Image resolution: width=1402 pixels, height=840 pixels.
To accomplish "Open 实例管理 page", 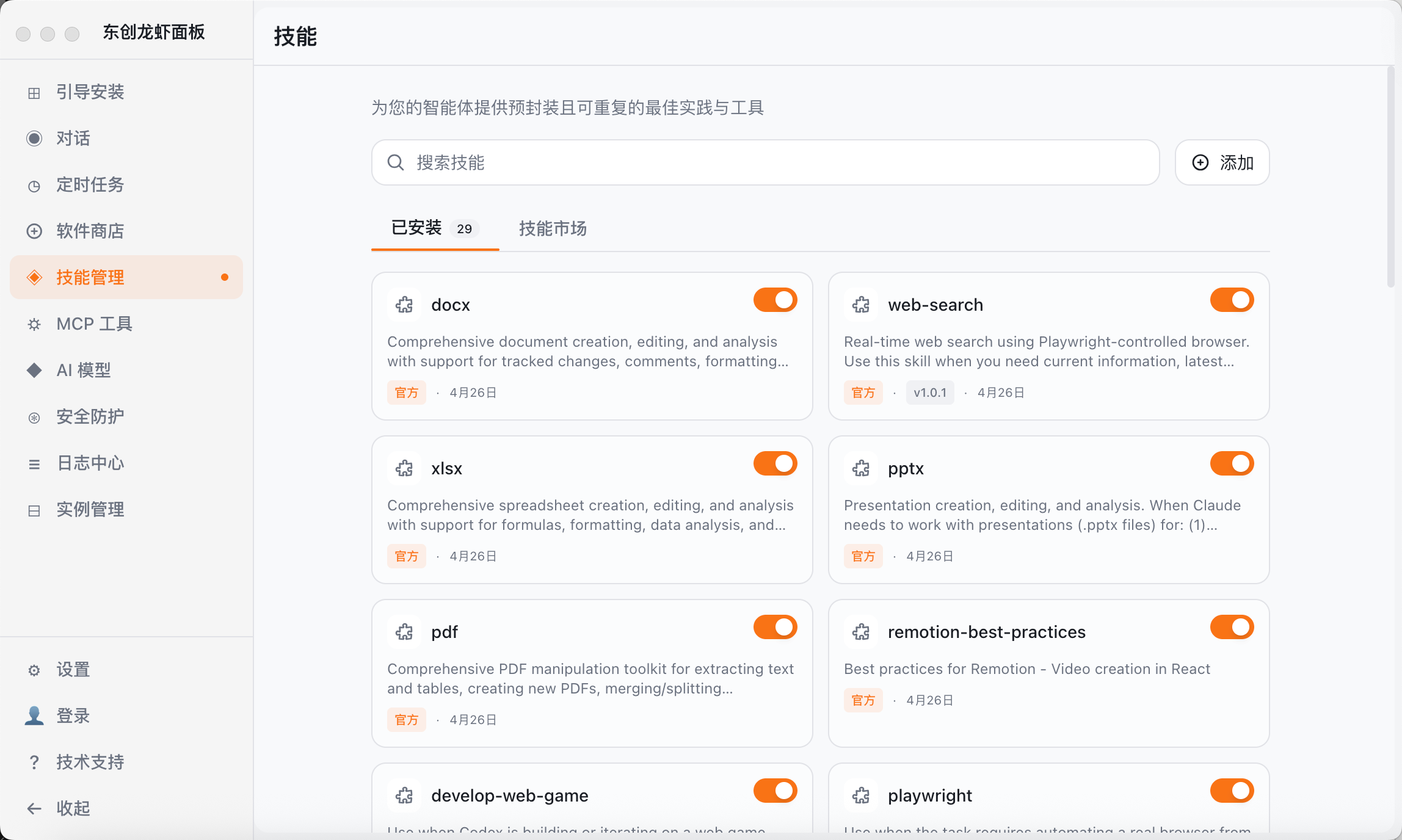I will pyautogui.click(x=126, y=510).
